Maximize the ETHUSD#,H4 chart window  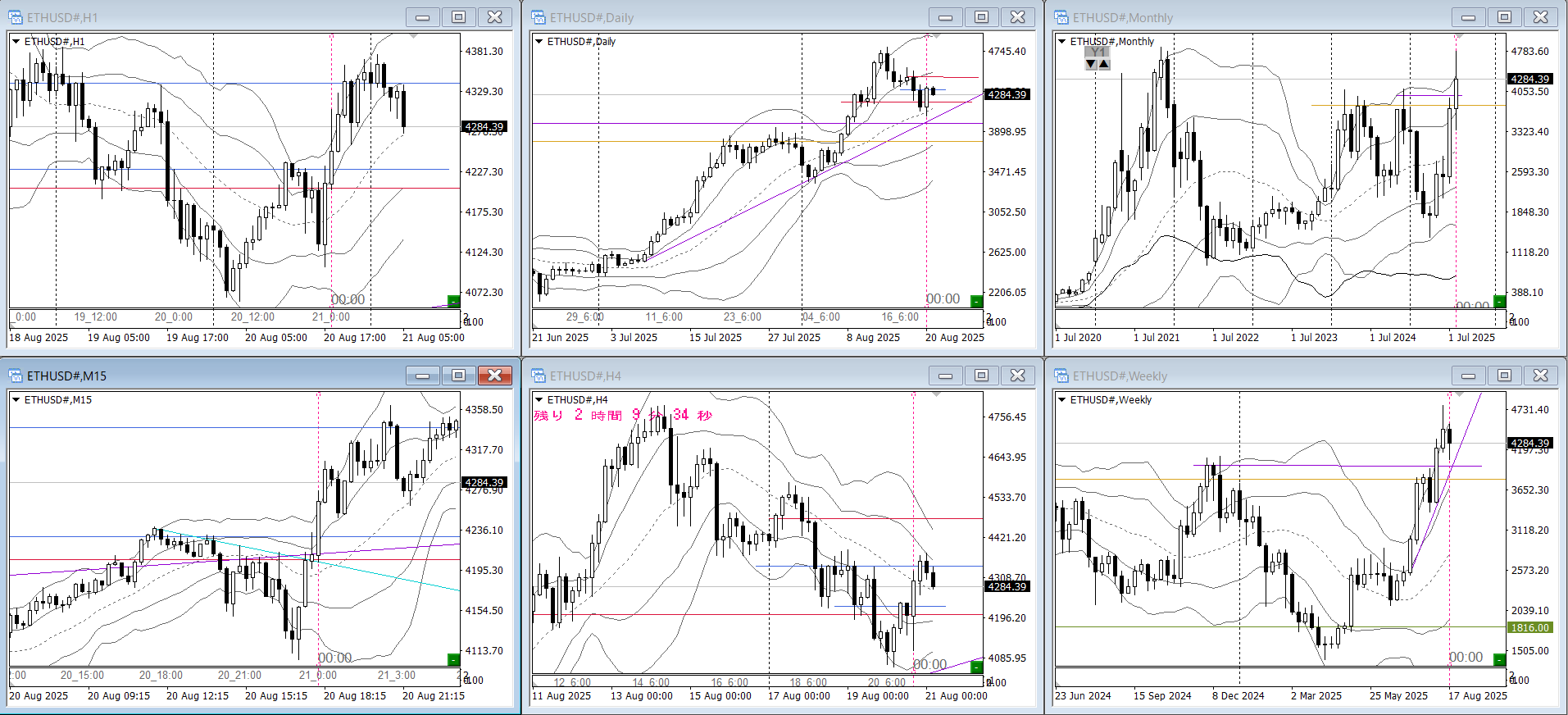(x=981, y=376)
